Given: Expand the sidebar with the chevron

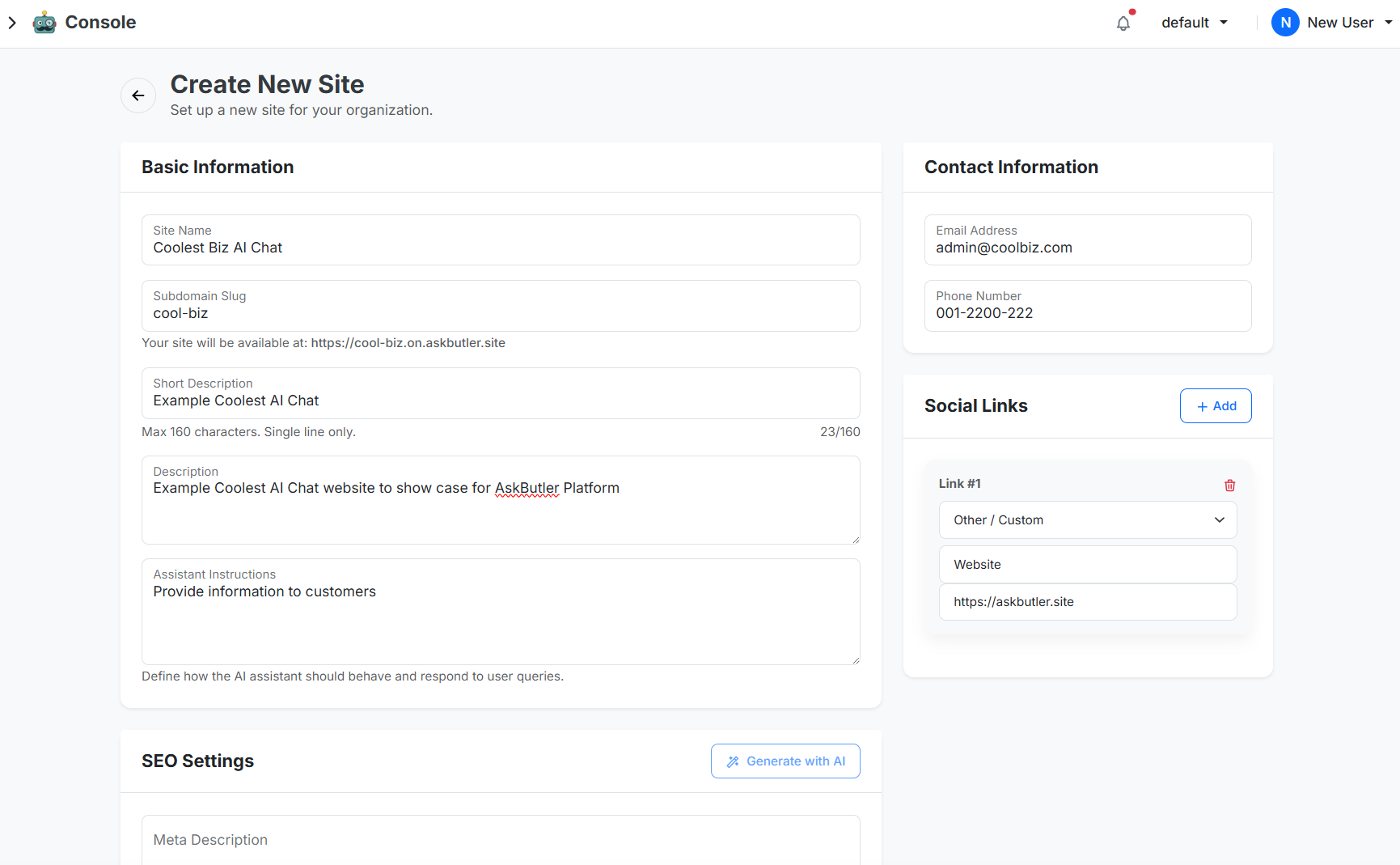Looking at the screenshot, I should tap(12, 23).
